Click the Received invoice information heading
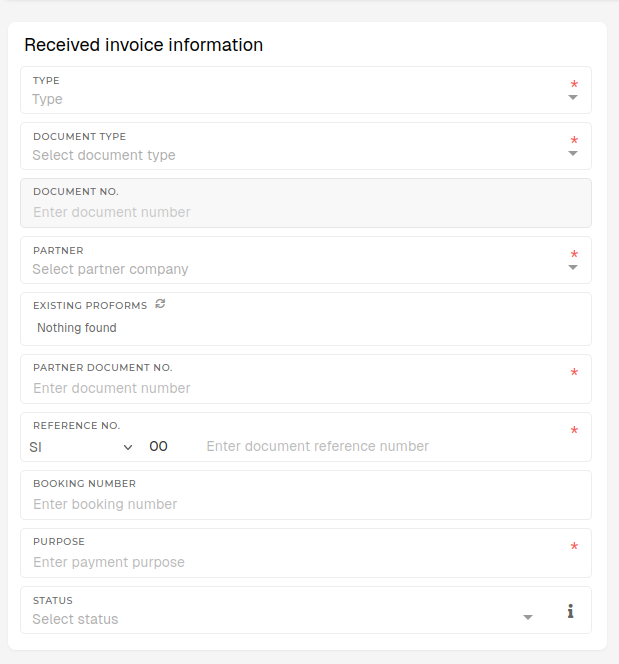The width and height of the screenshot is (619, 664). pyautogui.click(x=144, y=45)
